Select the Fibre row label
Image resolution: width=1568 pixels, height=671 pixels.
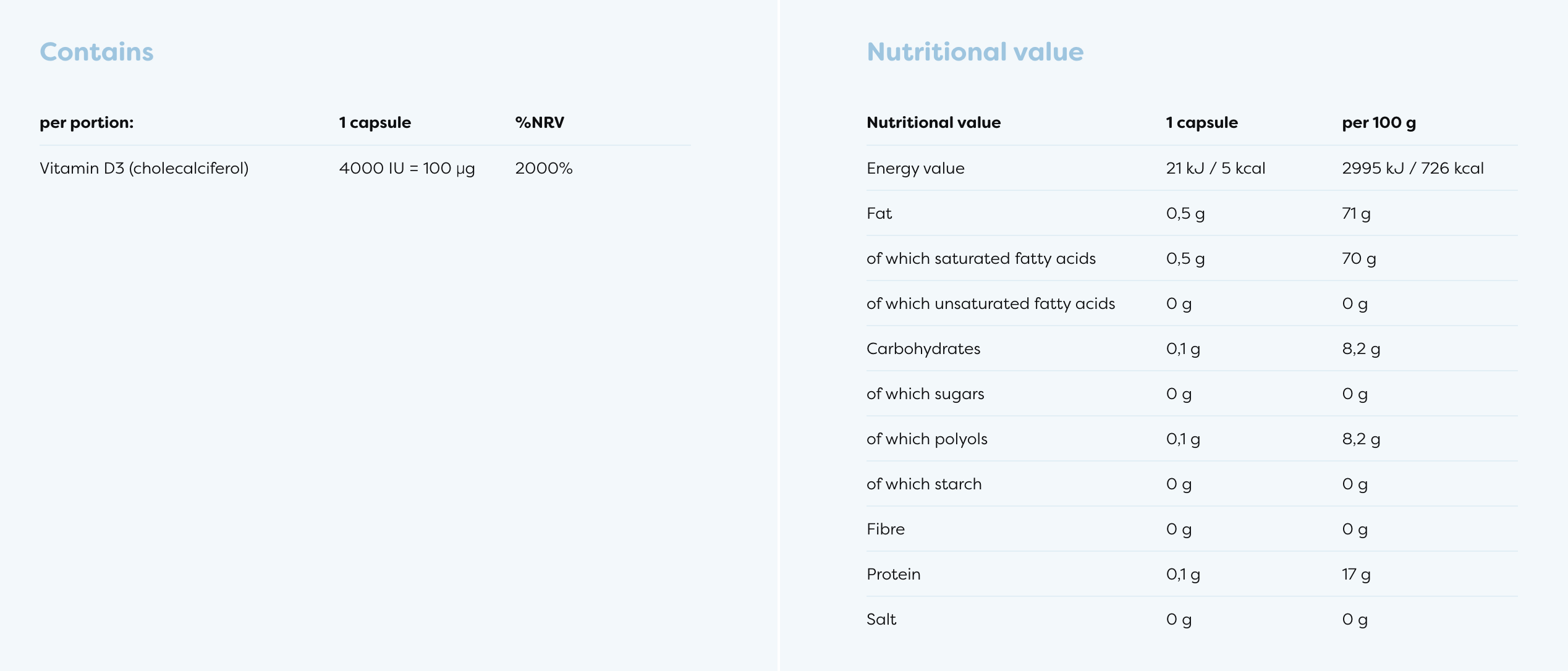click(x=885, y=529)
